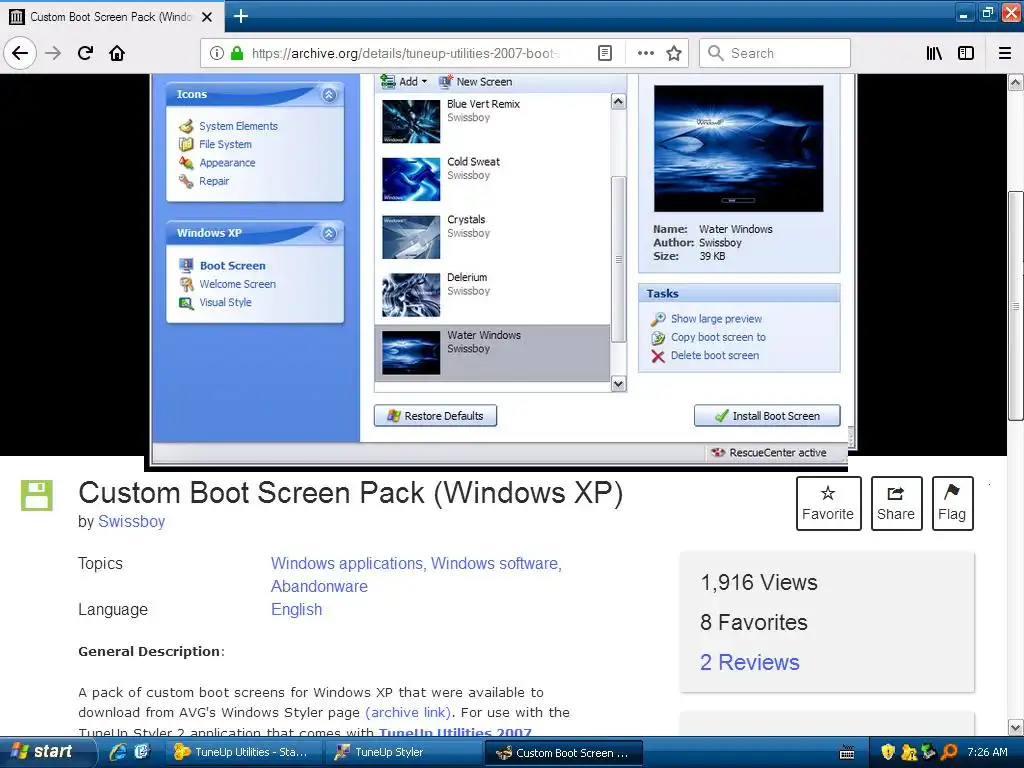Collapse the Icons panel chevron
Viewport: 1024px width, 768px height.
coord(329,95)
